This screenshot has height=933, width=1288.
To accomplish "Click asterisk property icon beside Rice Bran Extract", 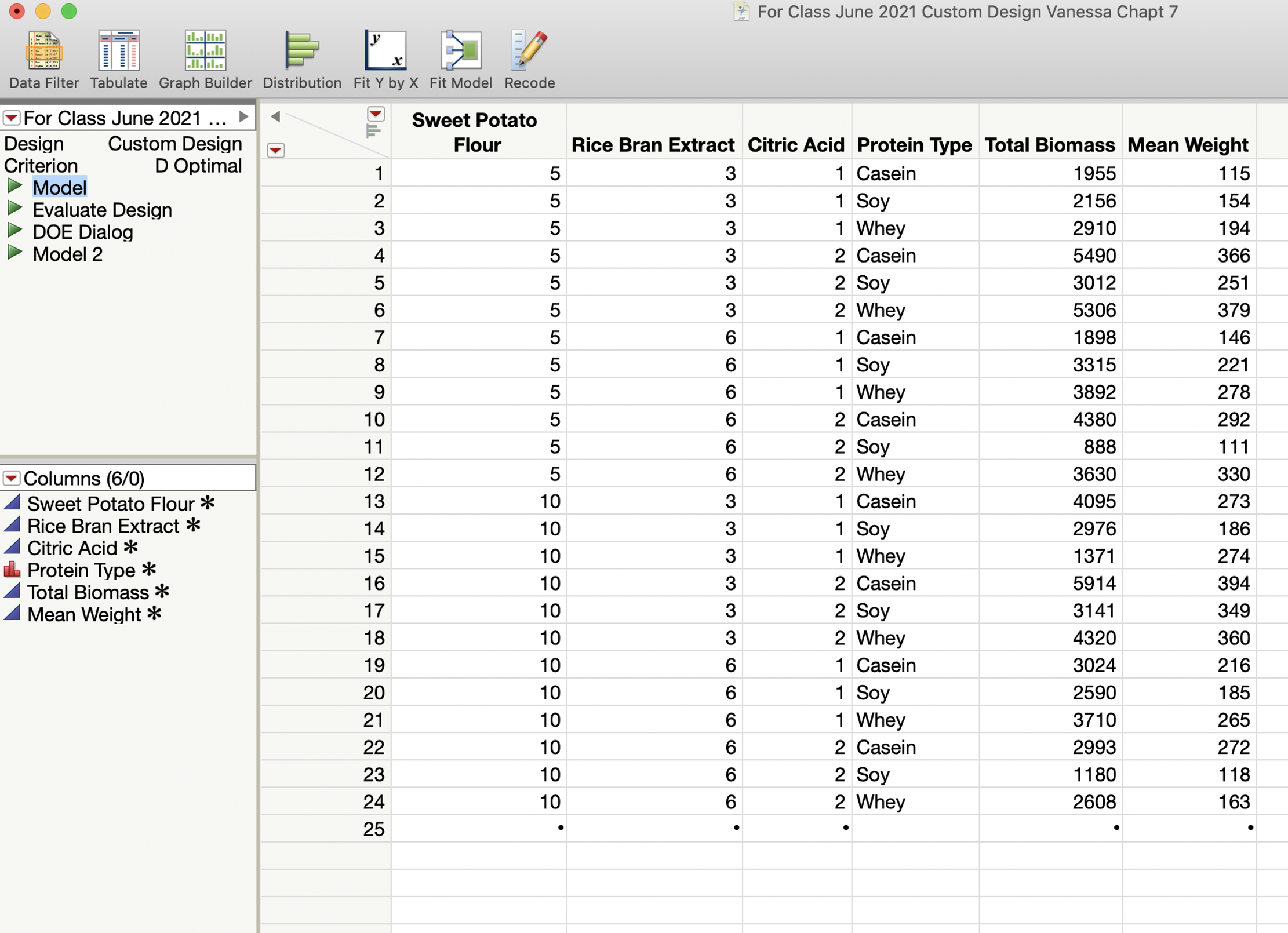I will [193, 524].
